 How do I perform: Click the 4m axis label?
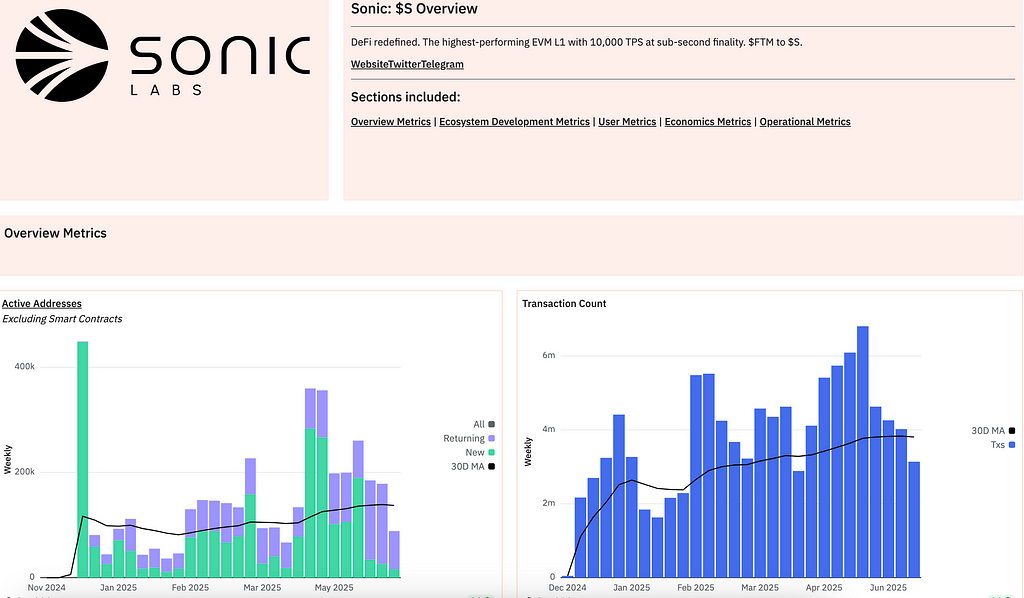coord(549,430)
